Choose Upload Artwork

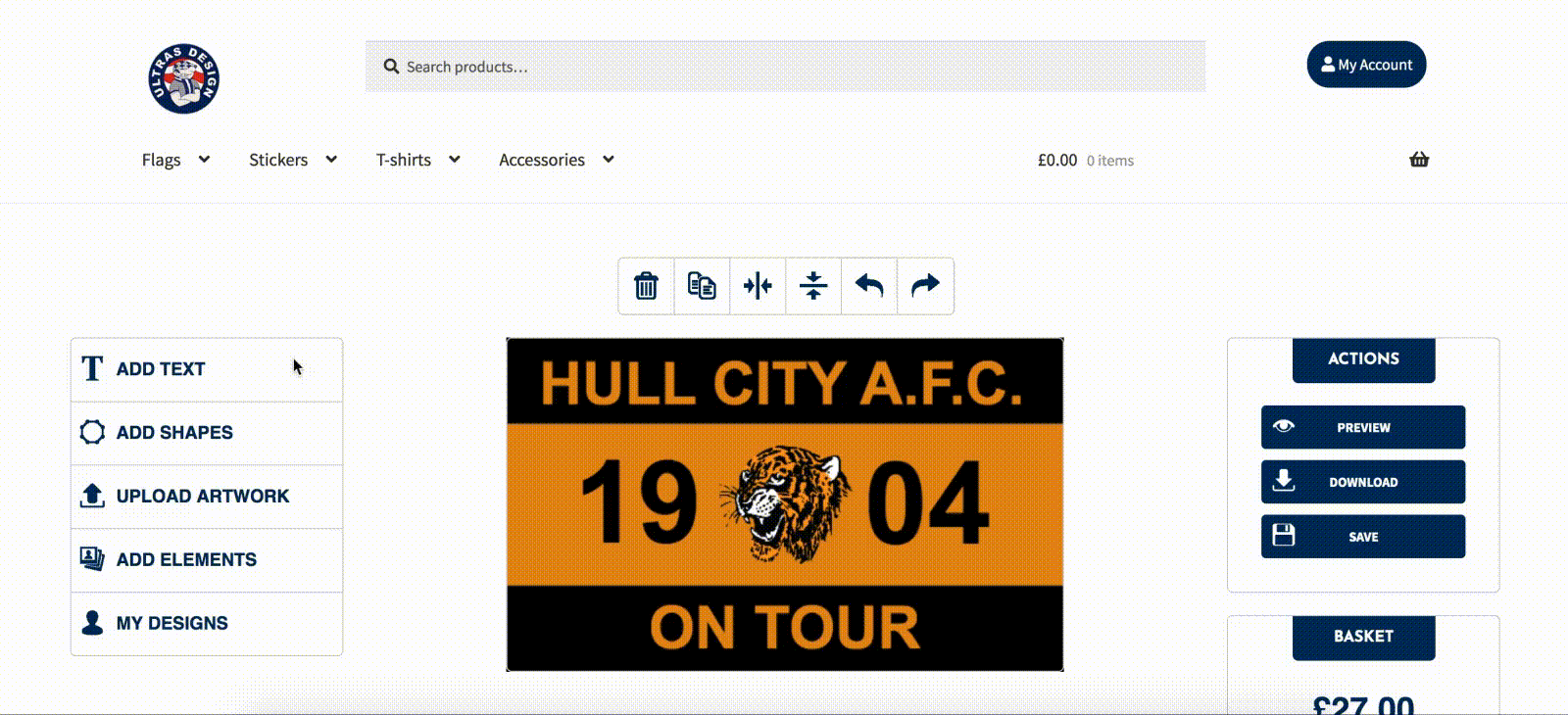207,497
